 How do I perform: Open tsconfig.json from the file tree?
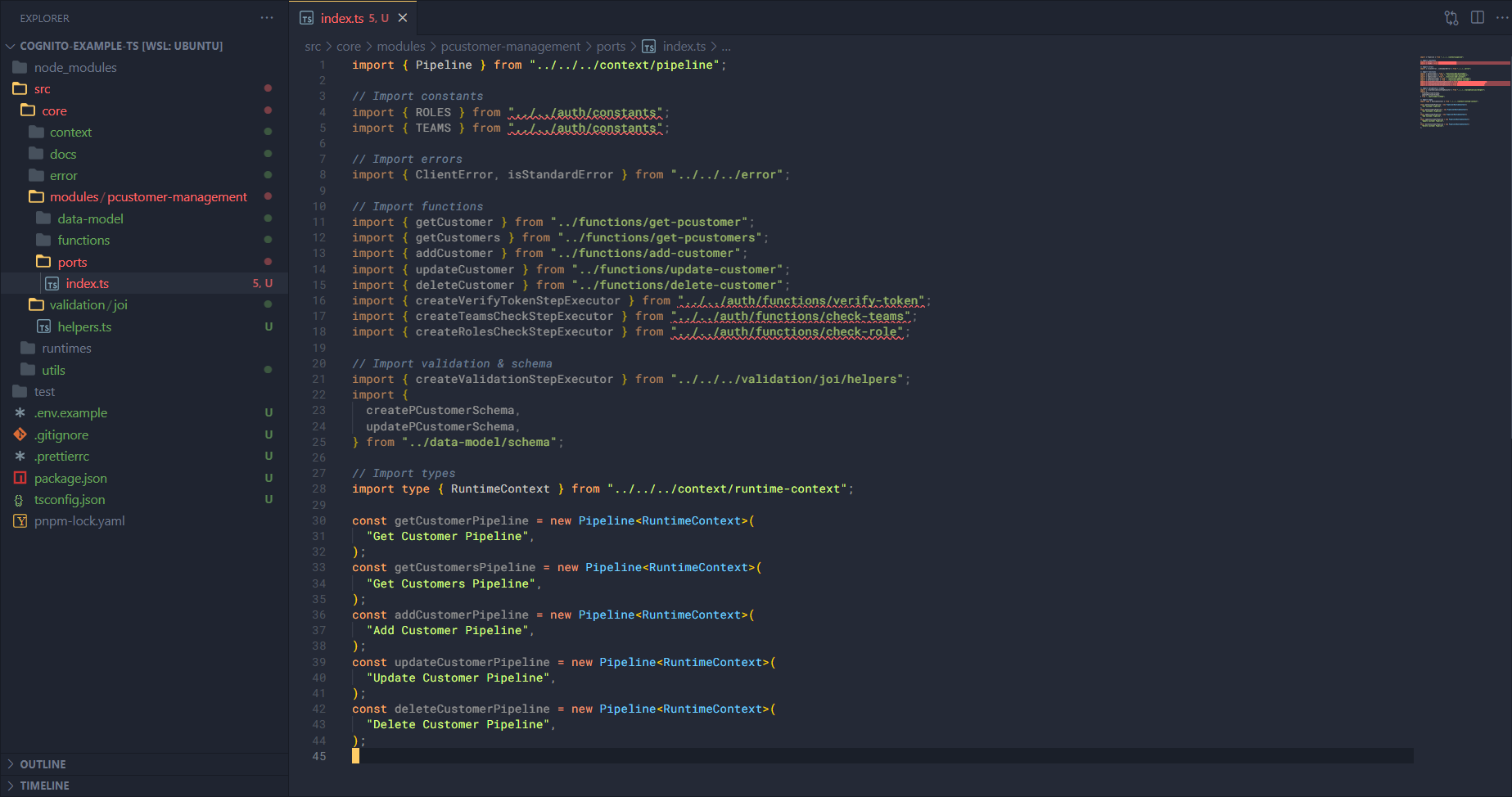[x=70, y=500]
